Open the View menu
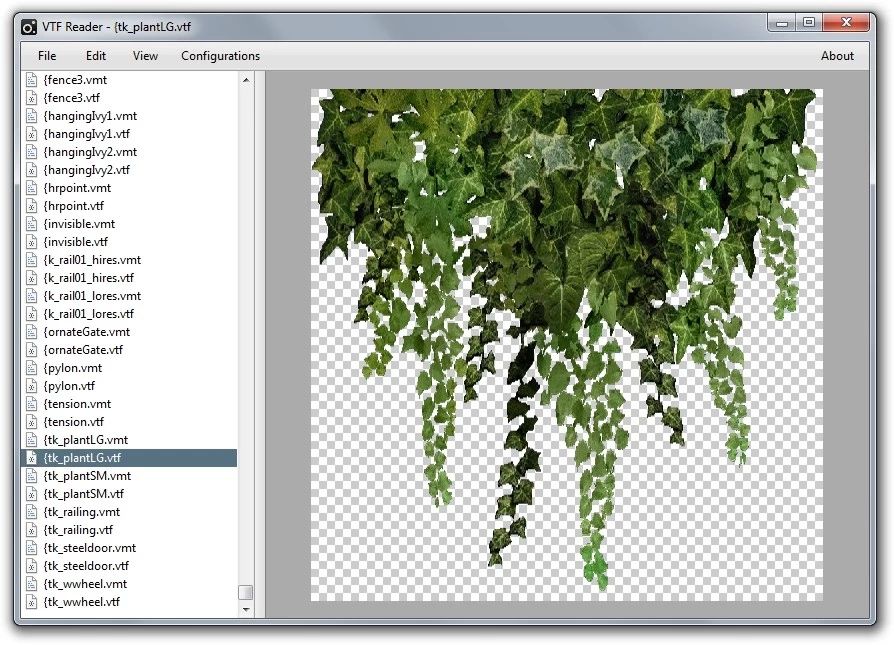The width and height of the screenshot is (894, 645). pyautogui.click(x=145, y=56)
